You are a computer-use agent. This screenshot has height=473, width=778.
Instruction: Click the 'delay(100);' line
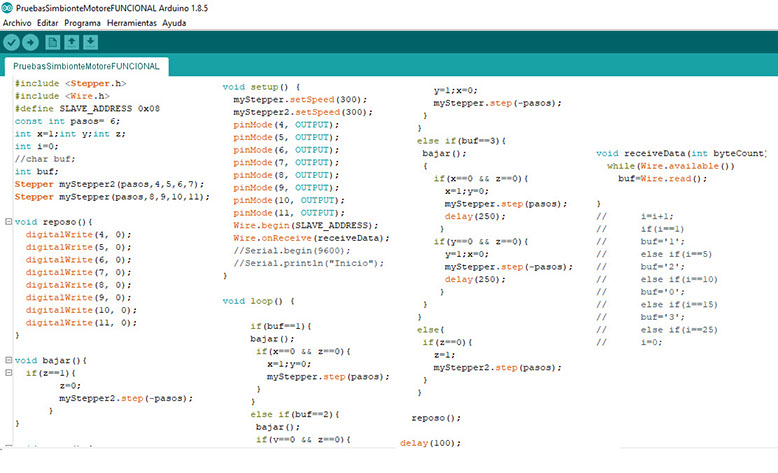click(x=430, y=443)
